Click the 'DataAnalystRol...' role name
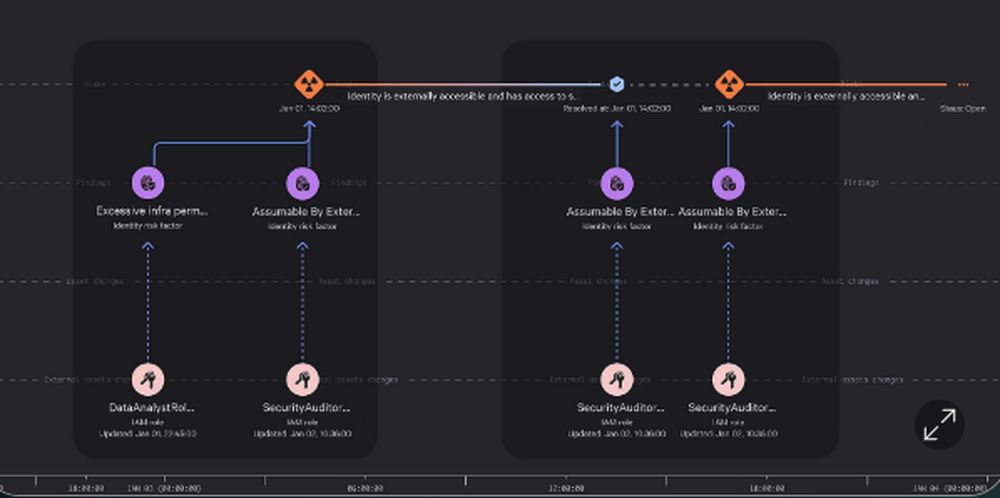Screen dimensions: 1000x498 152,407
